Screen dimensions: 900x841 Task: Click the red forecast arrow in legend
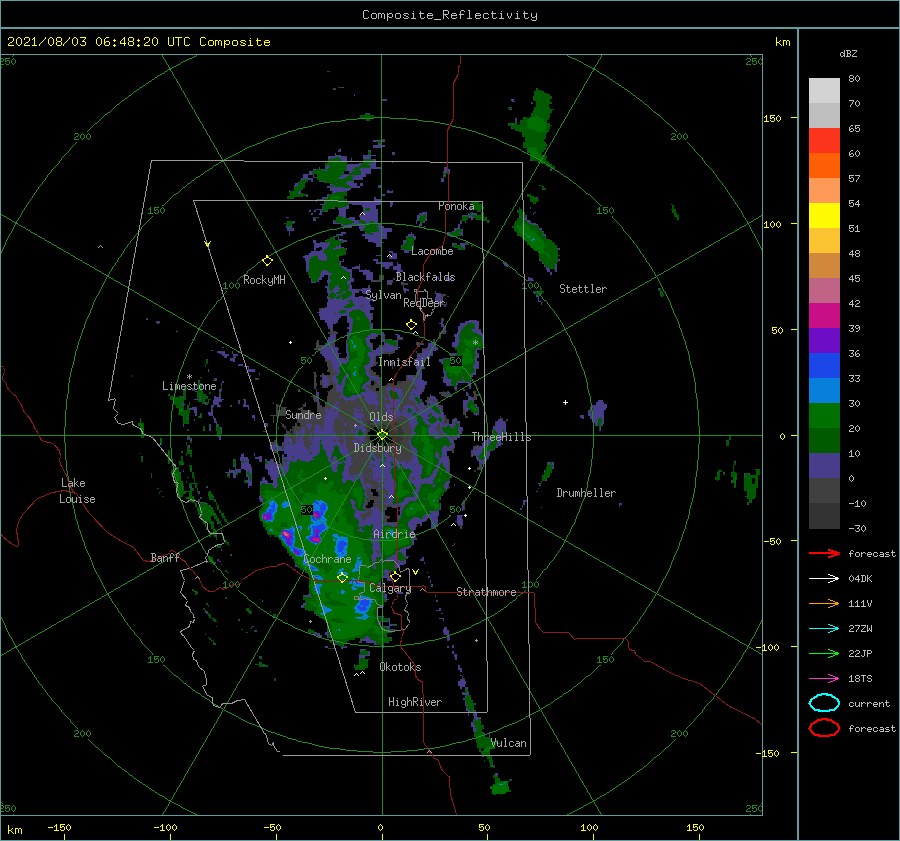coord(824,553)
